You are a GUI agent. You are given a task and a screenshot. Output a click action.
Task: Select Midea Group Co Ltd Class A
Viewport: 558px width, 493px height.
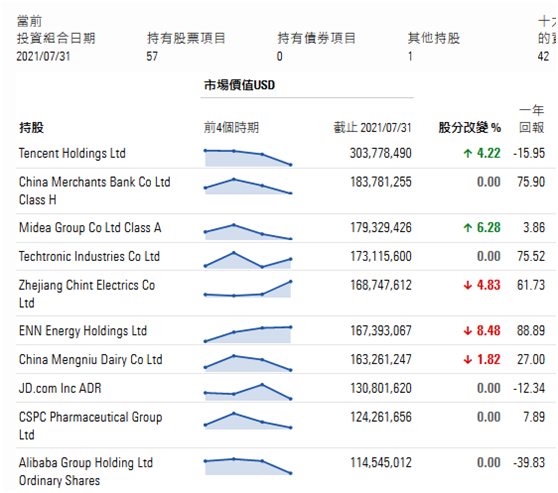(x=90, y=227)
